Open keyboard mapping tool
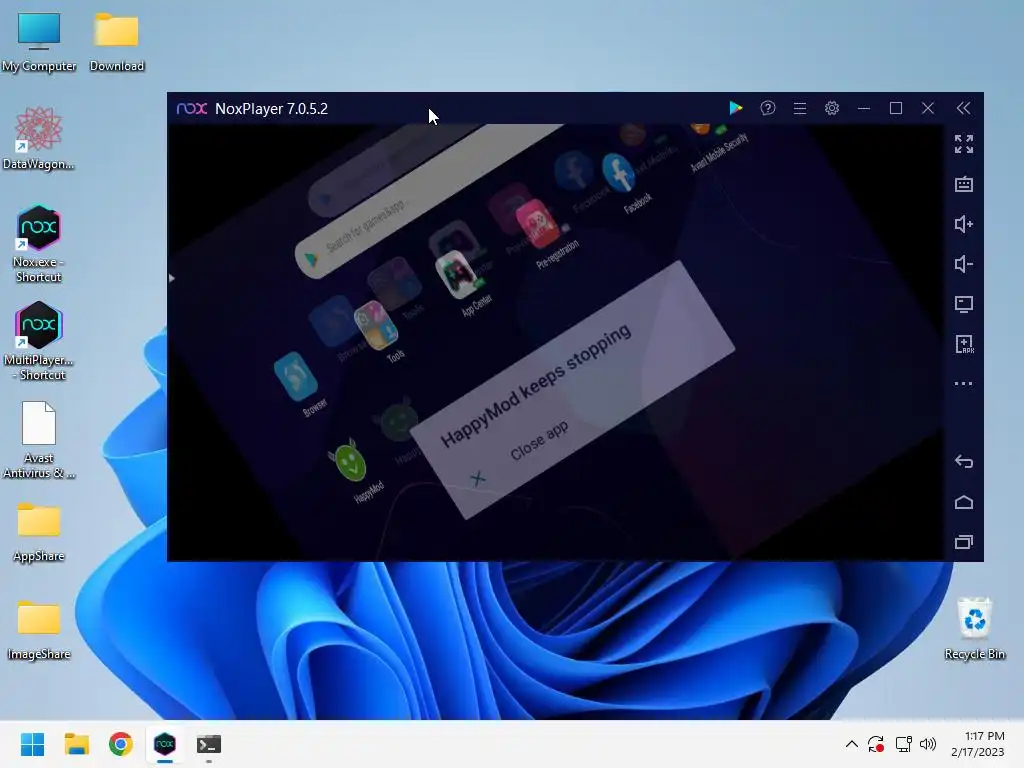The height and width of the screenshot is (768, 1024). coord(964,184)
